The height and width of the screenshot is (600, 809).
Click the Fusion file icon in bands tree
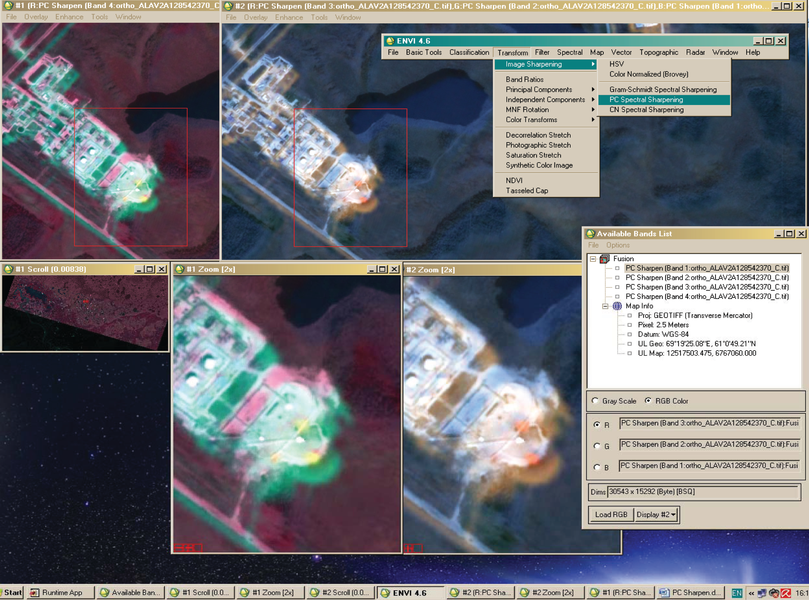click(603, 259)
